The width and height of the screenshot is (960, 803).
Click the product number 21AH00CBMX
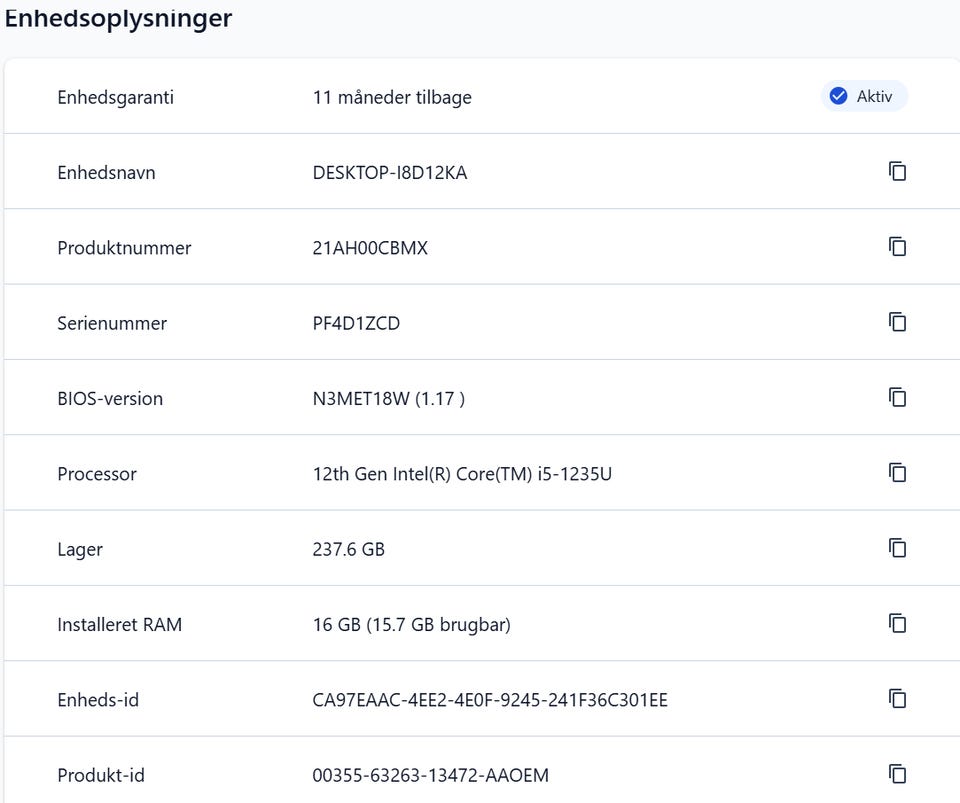click(370, 248)
